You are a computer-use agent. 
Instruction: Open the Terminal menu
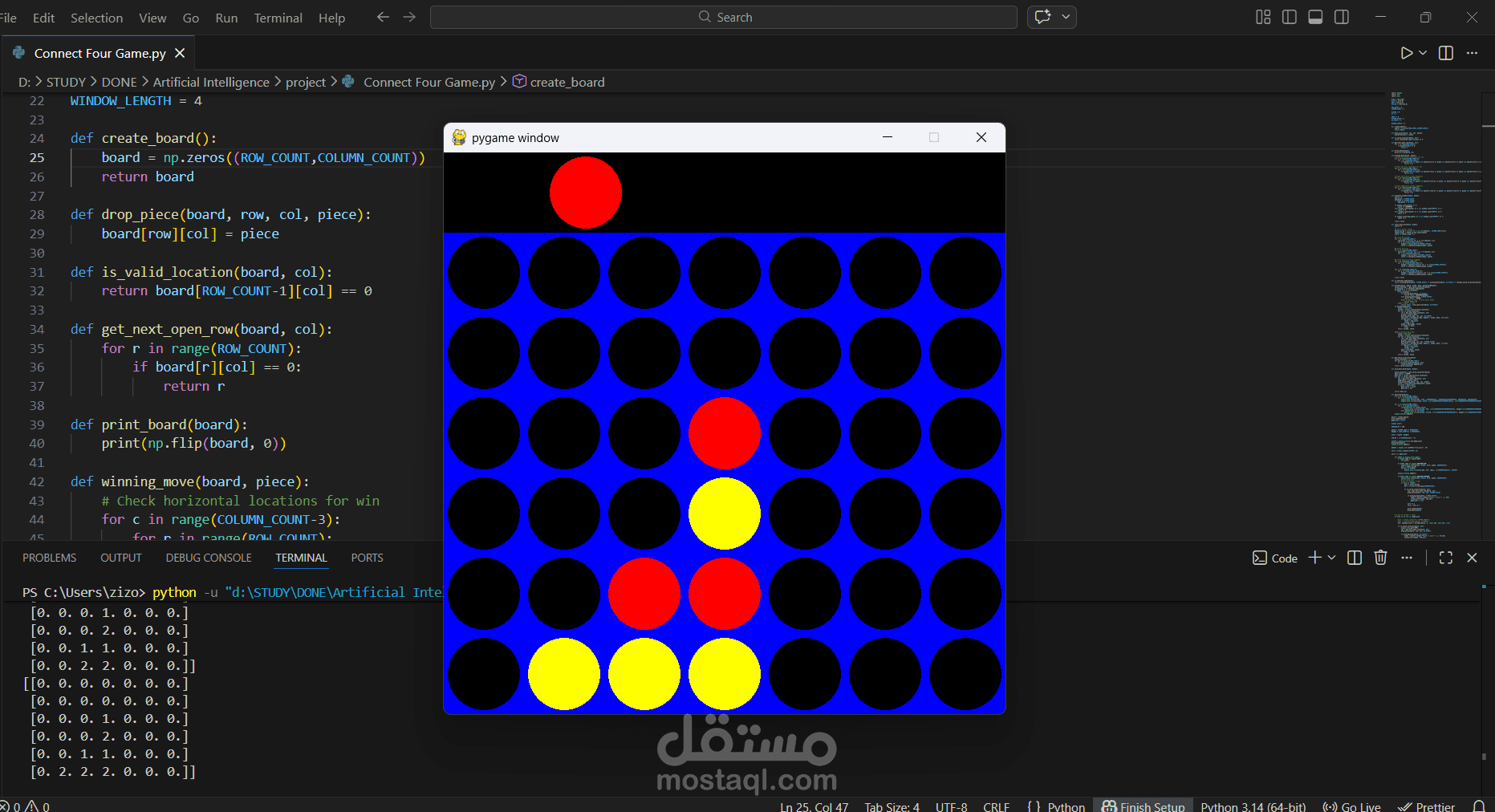pyautogui.click(x=278, y=17)
